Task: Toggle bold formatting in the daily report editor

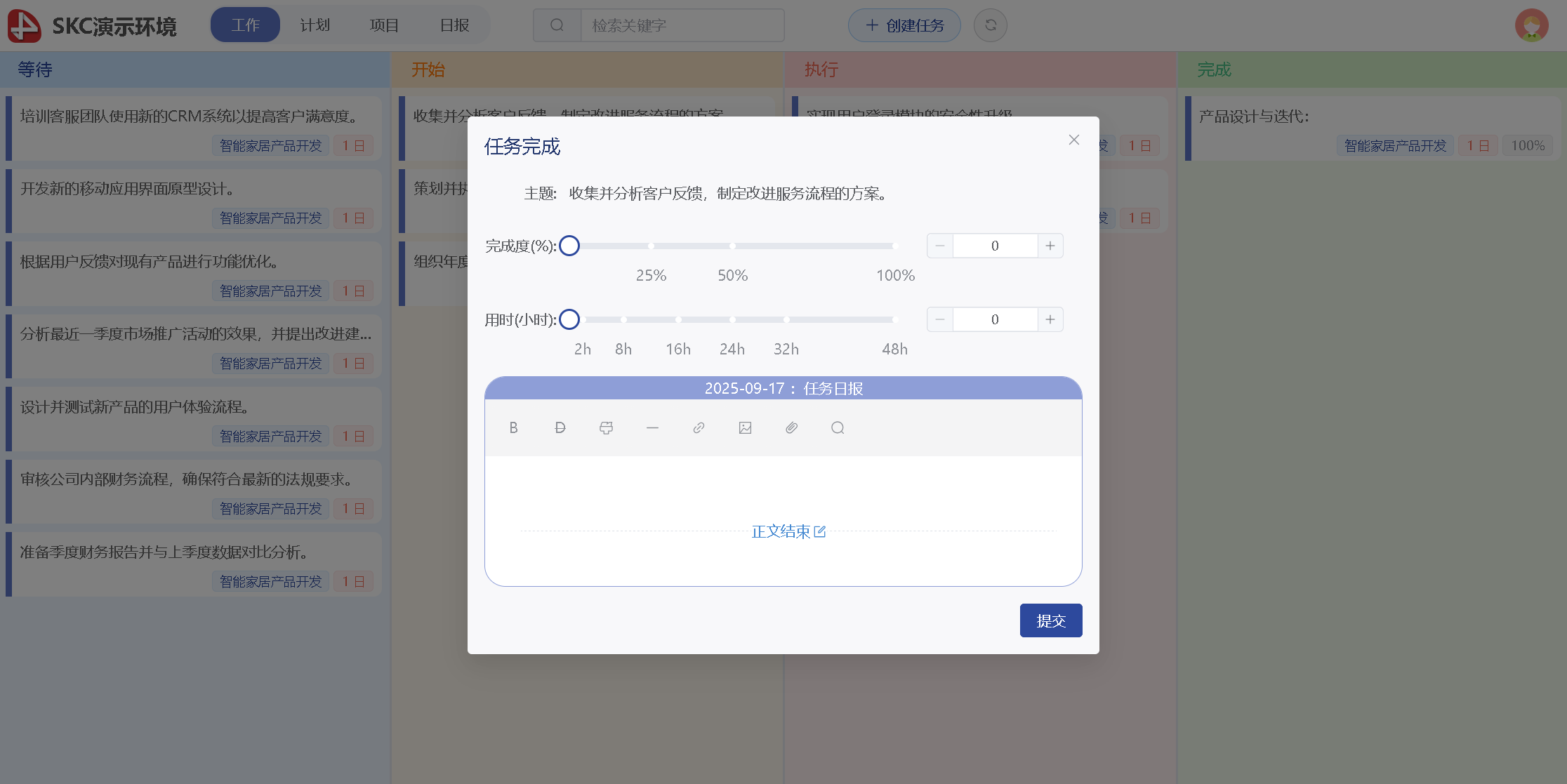Action: click(x=513, y=427)
